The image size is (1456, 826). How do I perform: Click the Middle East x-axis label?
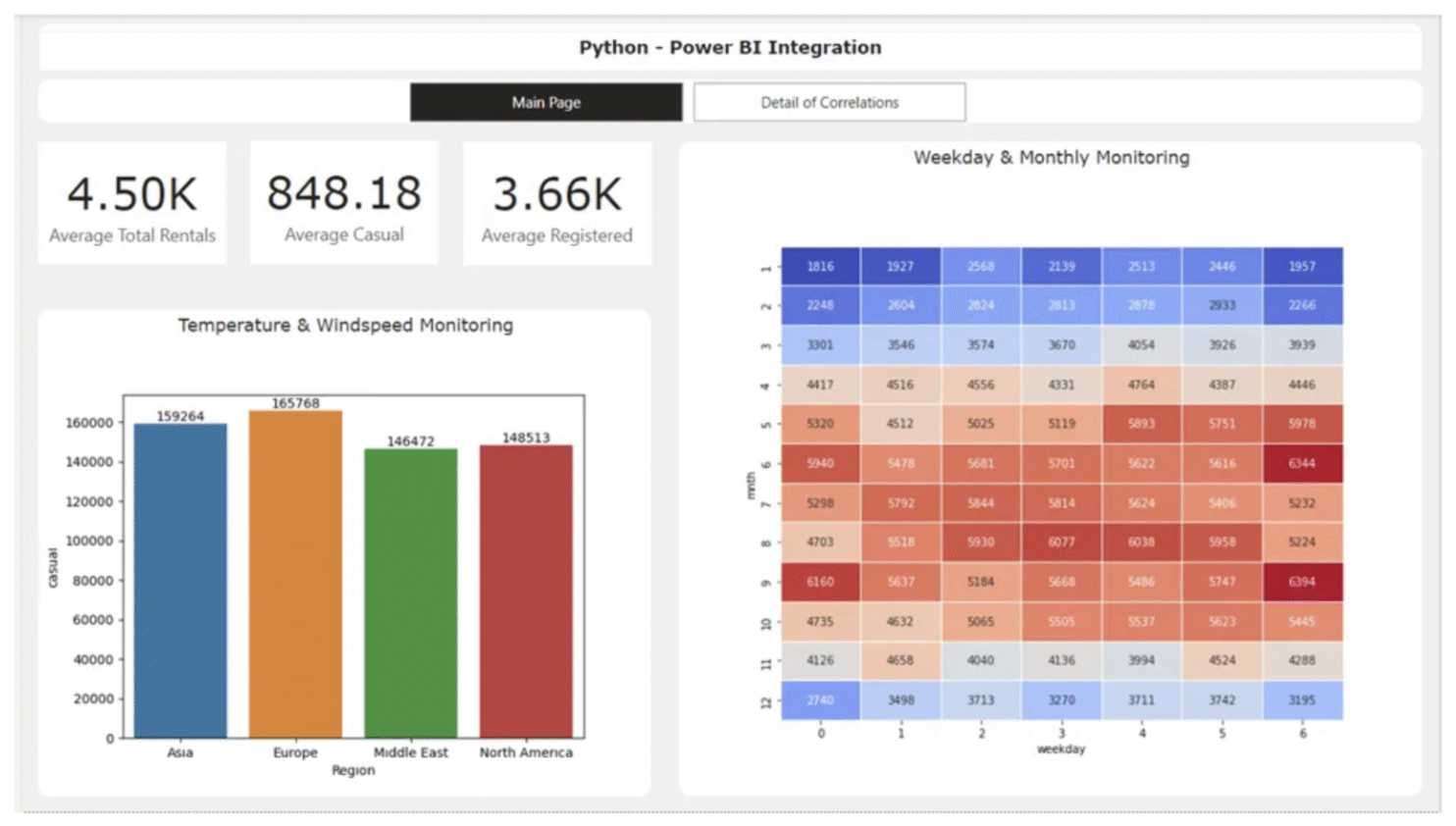pyautogui.click(x=410, y=752)
